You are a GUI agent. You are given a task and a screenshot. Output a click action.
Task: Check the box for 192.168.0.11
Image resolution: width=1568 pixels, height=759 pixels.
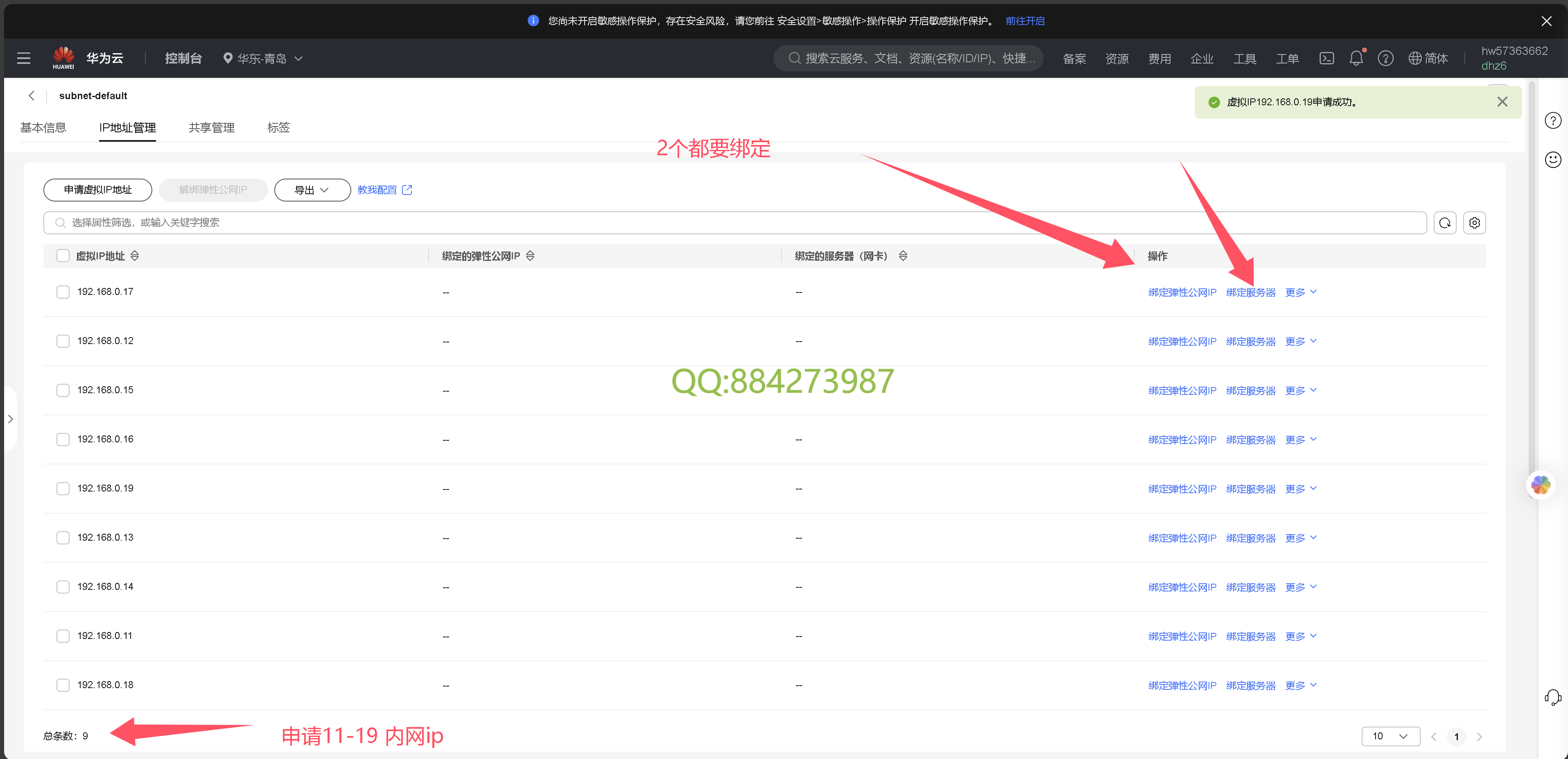(x=63, y=636)
